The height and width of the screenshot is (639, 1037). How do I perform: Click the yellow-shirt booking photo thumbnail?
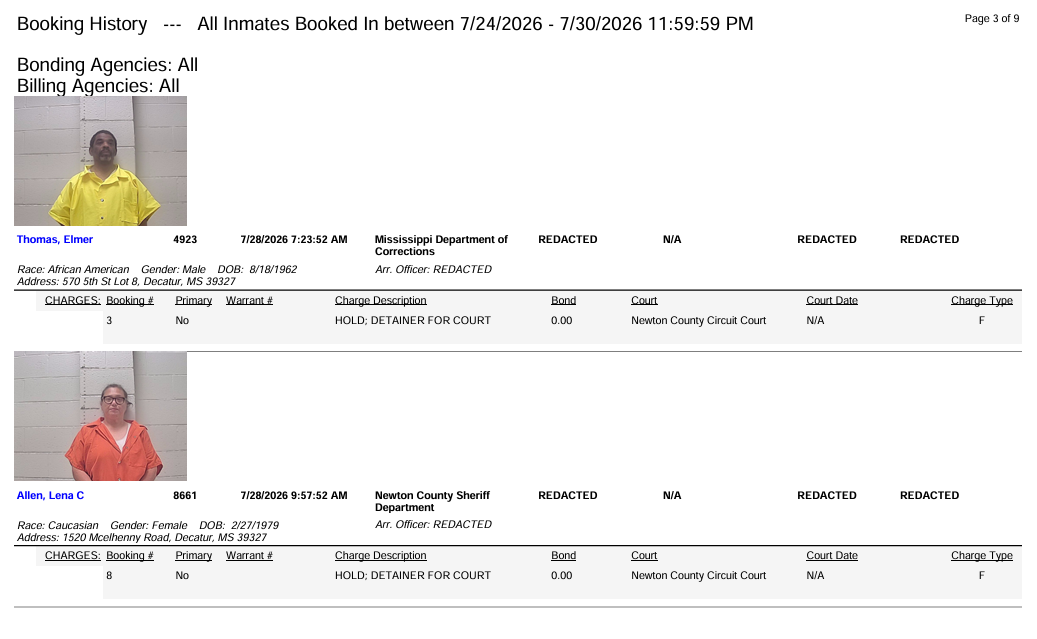point(101,161)
